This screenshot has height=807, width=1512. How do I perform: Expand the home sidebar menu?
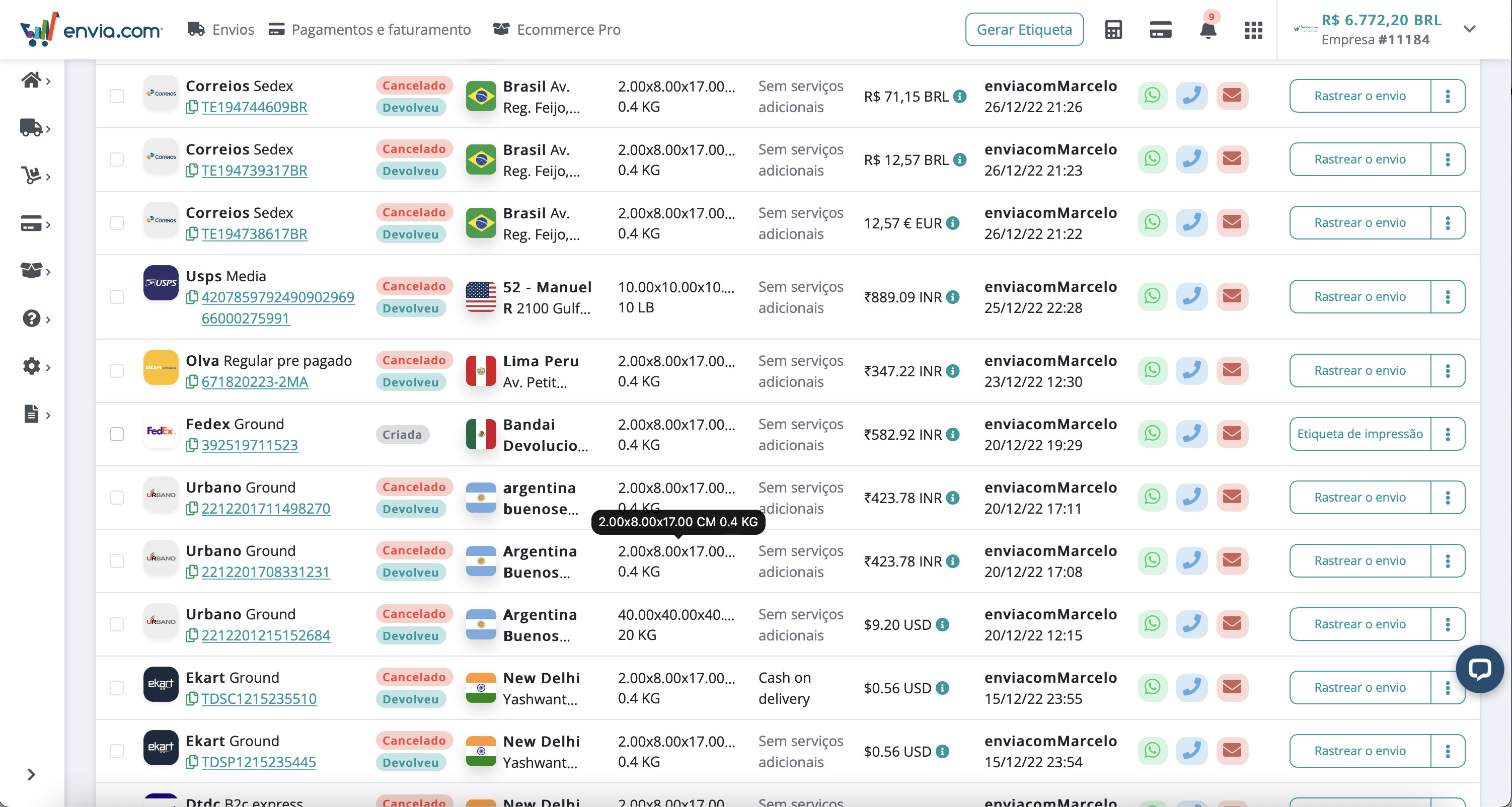click(35, 80)
